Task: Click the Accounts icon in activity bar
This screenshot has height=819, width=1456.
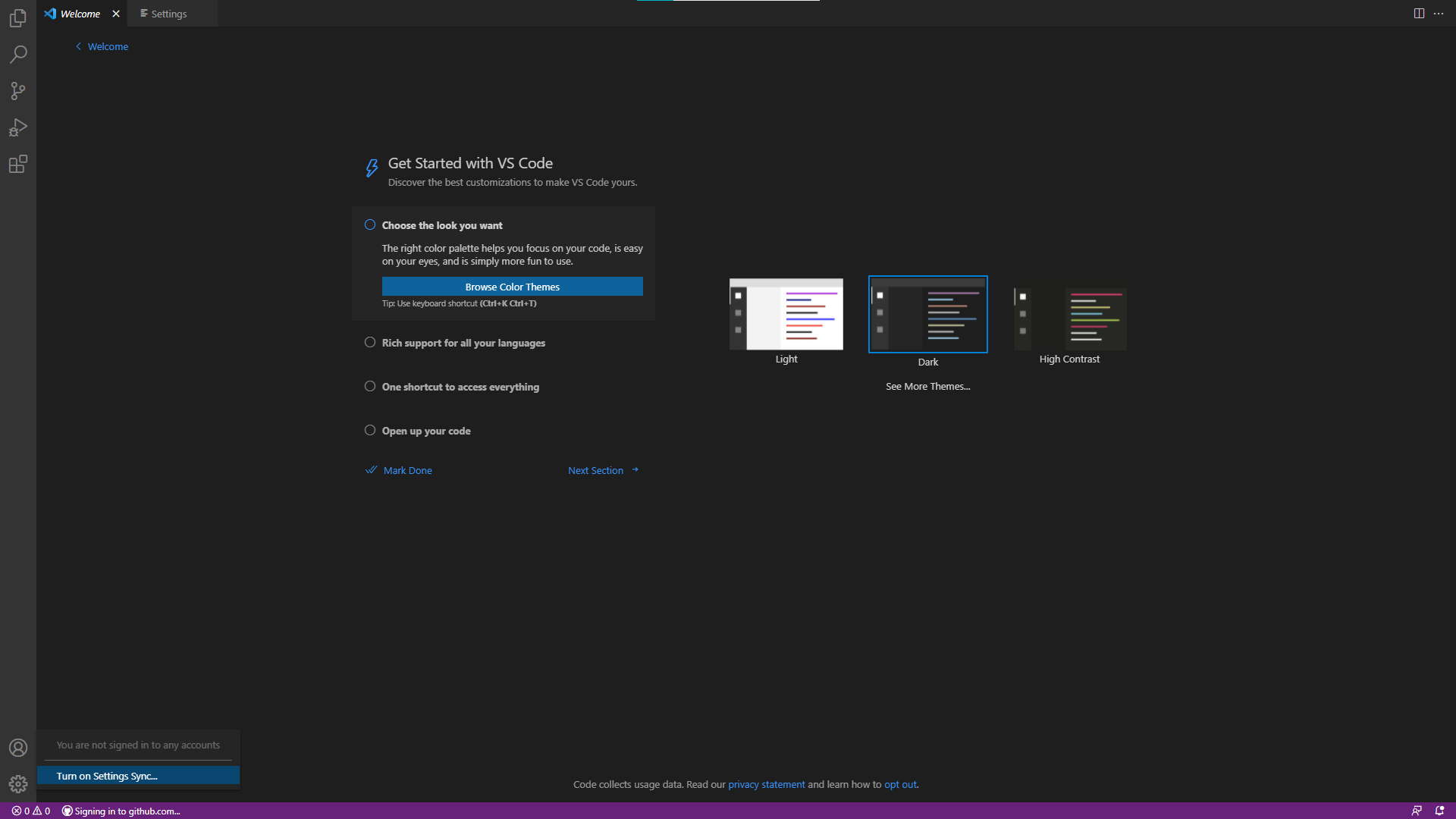Action: [18, 748]
